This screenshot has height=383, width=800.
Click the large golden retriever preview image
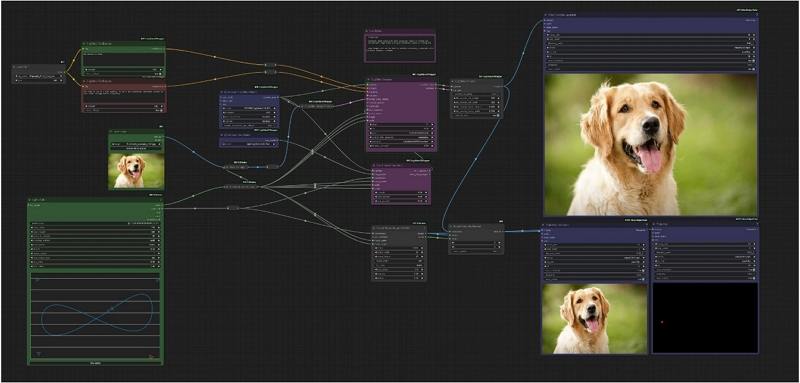pos(651,145)
